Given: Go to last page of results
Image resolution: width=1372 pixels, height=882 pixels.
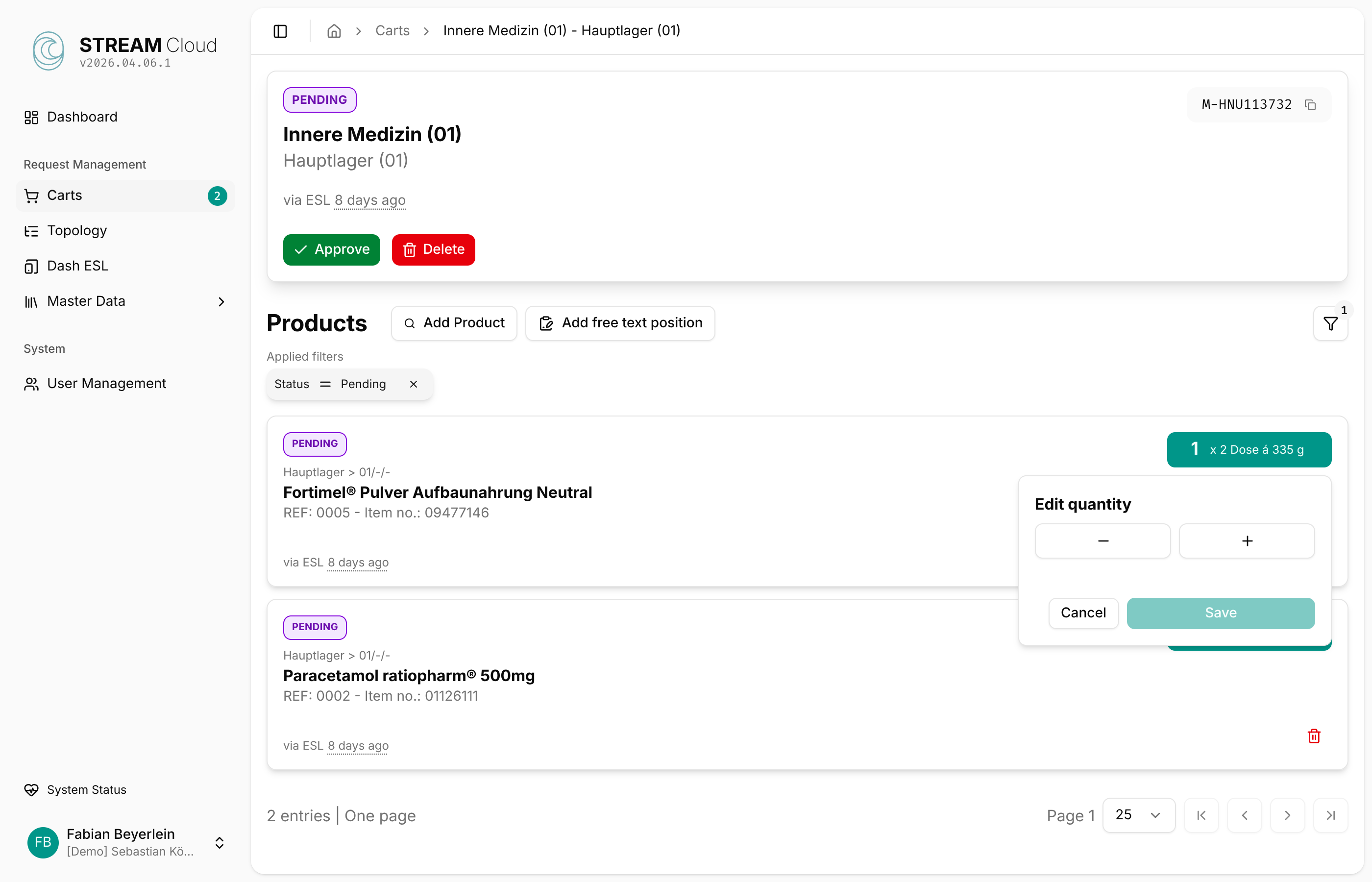Looking at the screenshot, I should click(1330, 815).
